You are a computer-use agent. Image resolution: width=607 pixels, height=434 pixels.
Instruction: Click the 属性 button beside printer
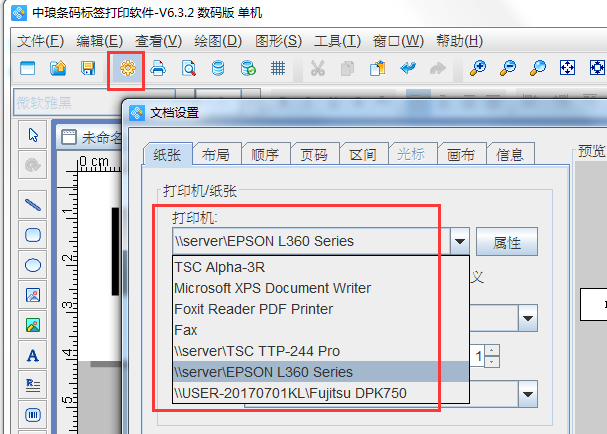point(507,241)
